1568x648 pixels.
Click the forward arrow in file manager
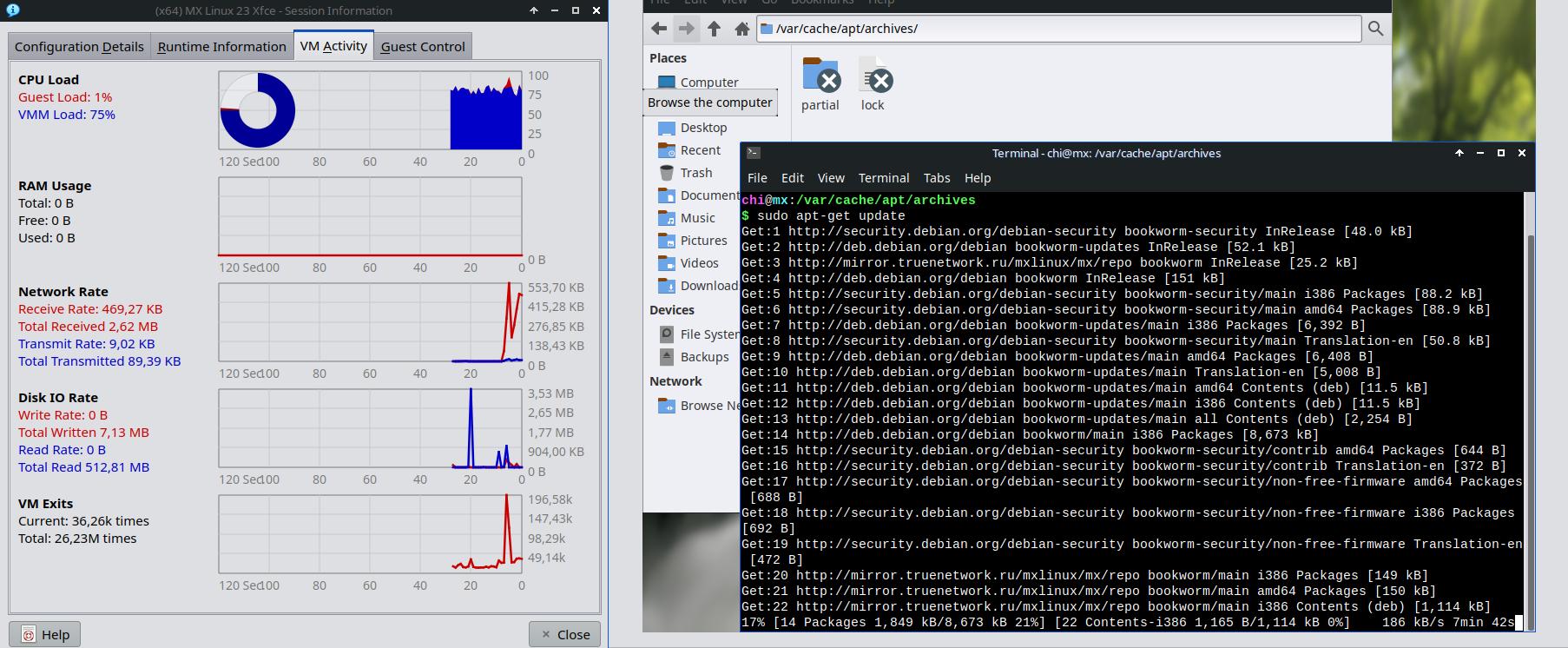point(686,29)
